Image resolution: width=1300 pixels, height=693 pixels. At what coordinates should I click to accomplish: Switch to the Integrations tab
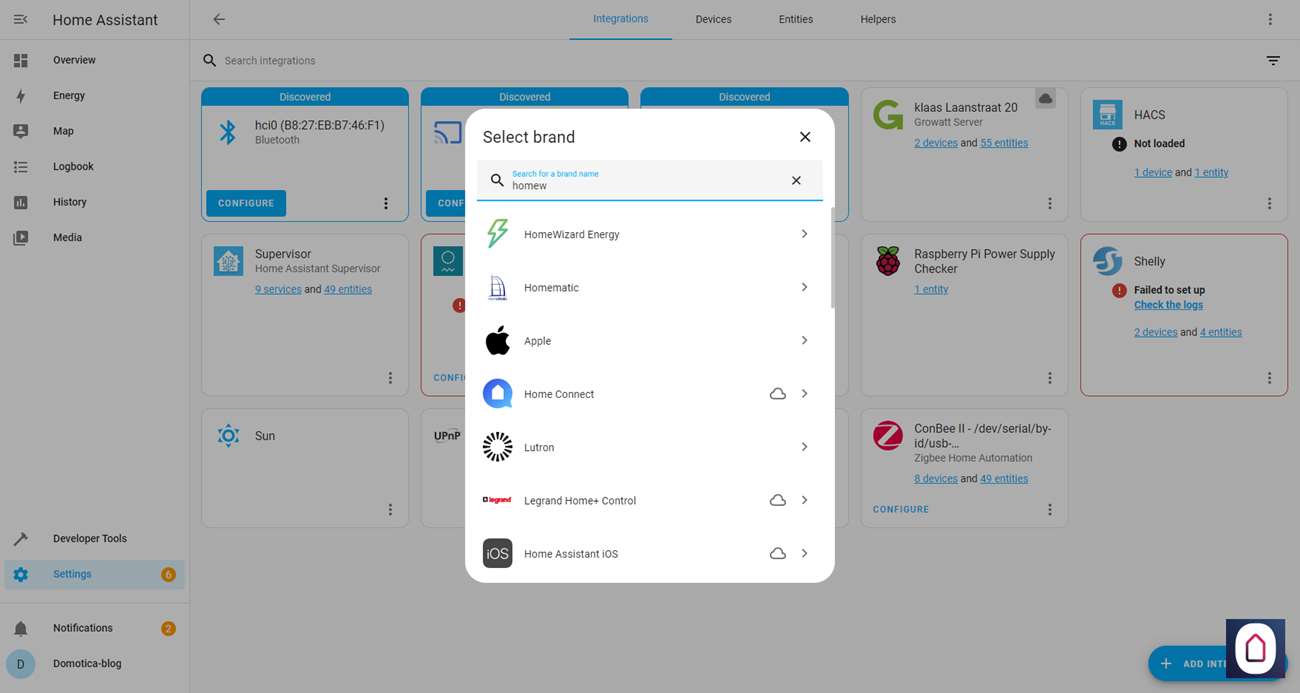point(620,19)
